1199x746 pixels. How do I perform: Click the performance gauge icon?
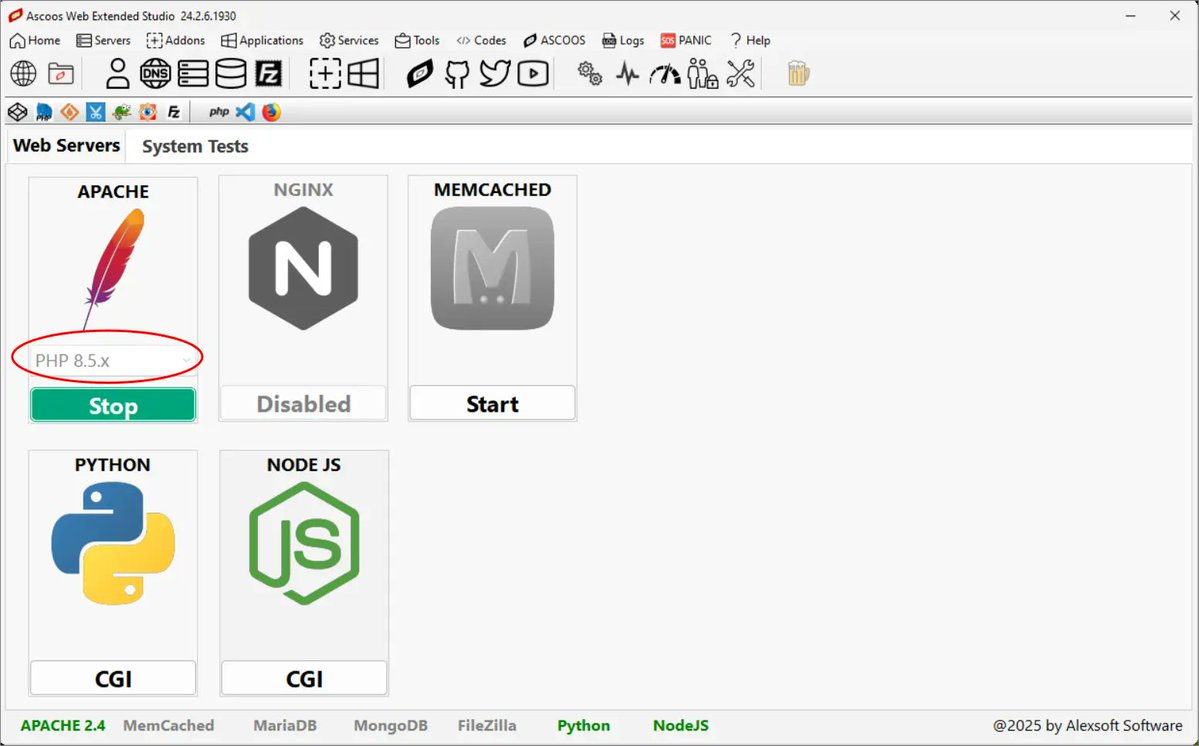(664, 73)
